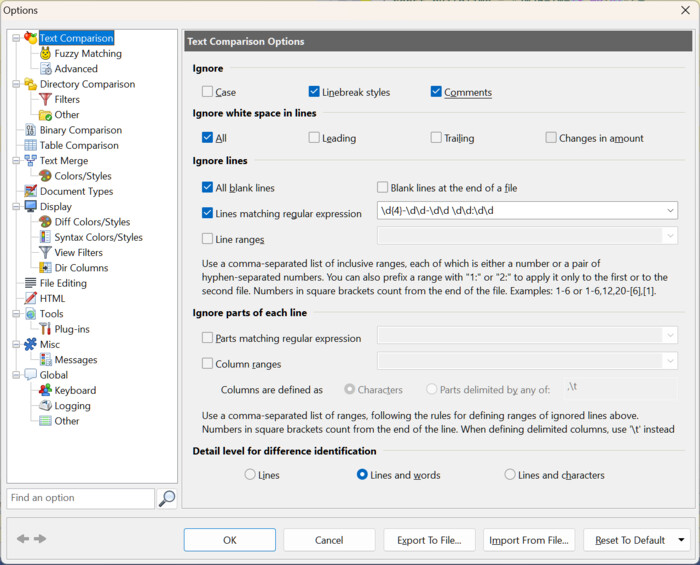
Task: Open the Binary Comparison options page
Action: [x=81, y=130]
